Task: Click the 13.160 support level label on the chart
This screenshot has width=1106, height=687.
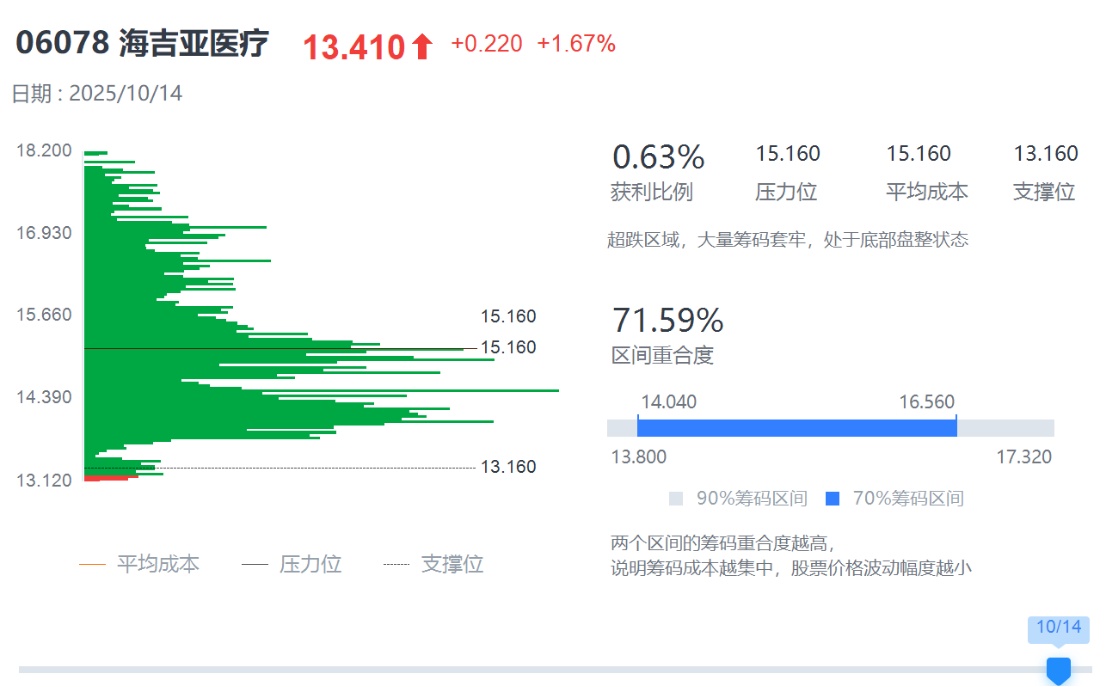Action: coord(508,467)
